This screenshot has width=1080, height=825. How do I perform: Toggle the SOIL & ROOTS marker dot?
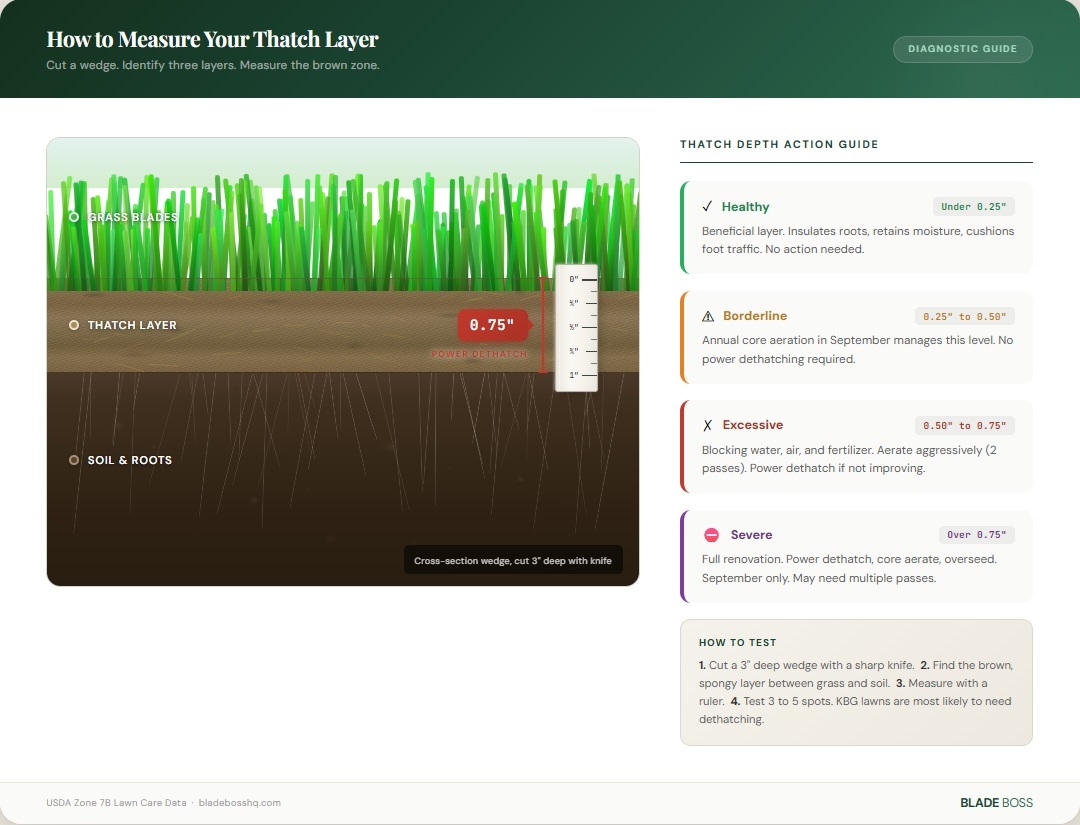(73, 460)
